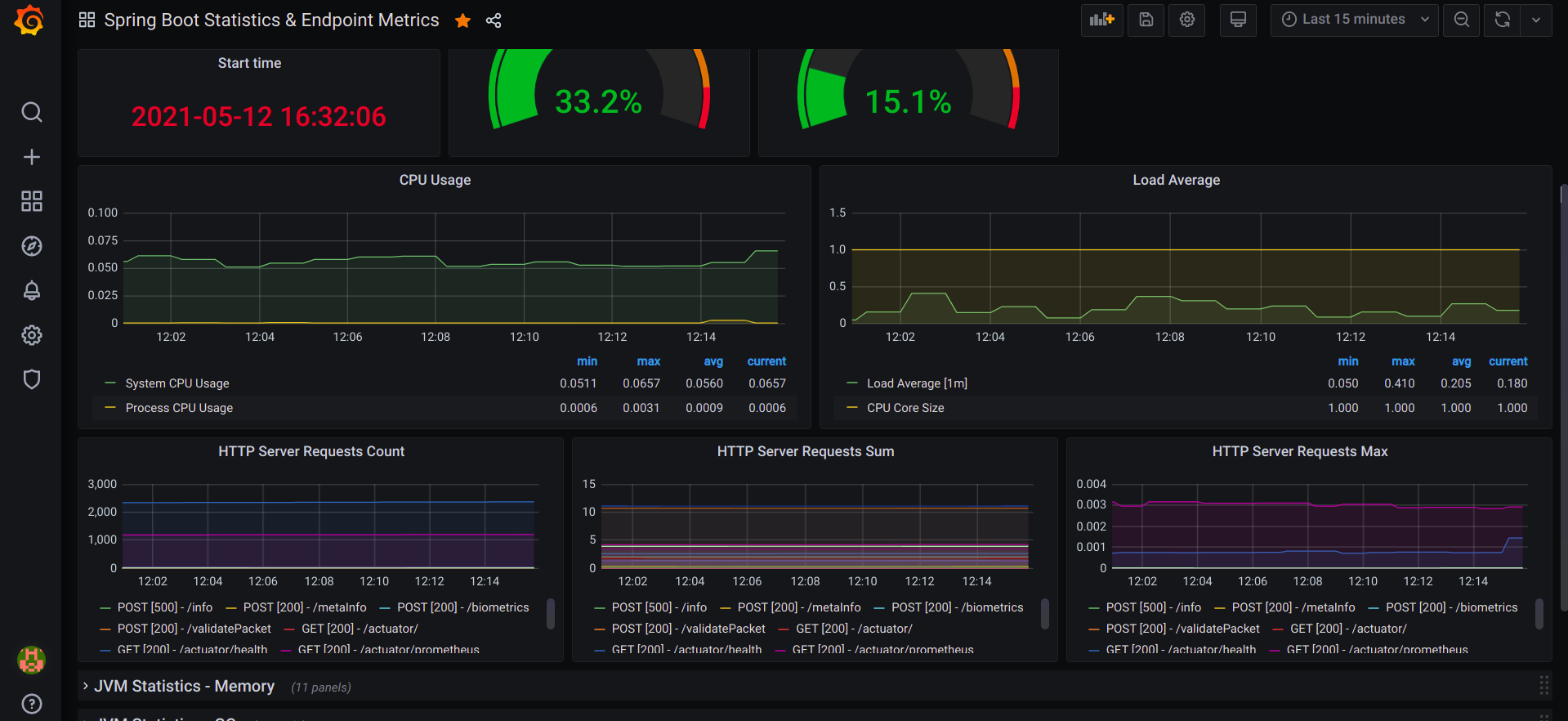Click the Add panel toolbar icon
1568x721 pixels.
1101,20
